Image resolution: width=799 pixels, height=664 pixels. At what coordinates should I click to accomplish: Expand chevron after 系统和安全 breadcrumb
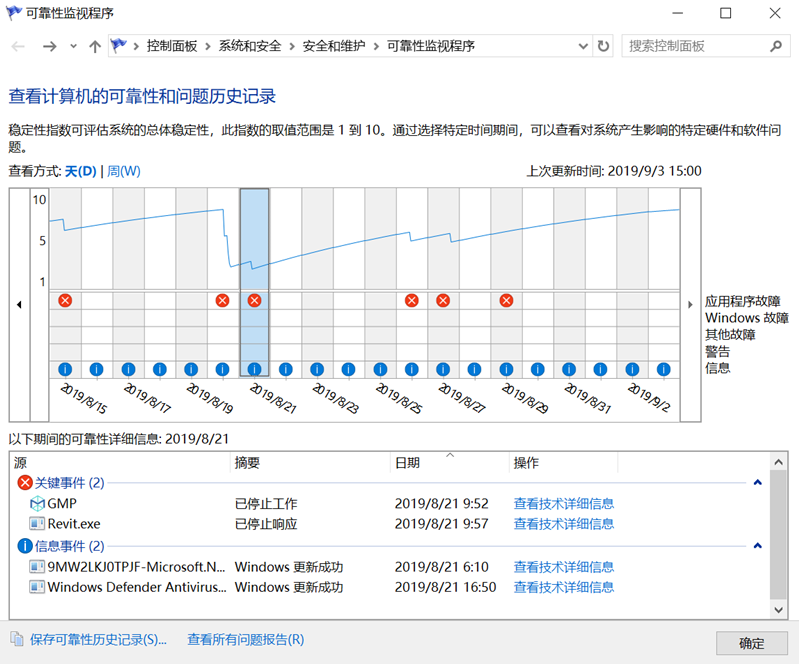pyautogui.click(x=292, y=47)
